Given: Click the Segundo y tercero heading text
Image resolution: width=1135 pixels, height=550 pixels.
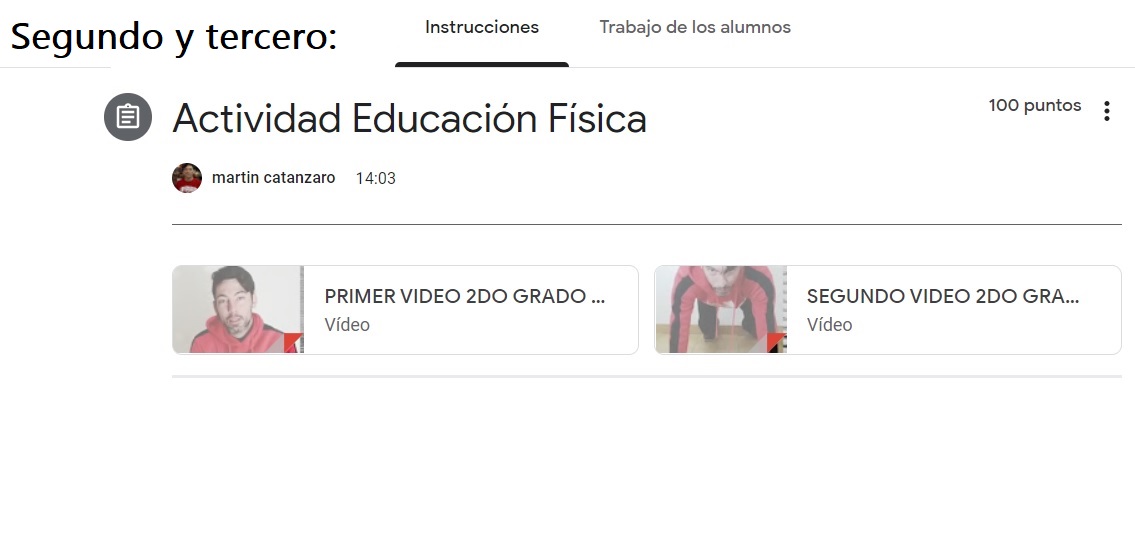Looking at the screenshot, I should coord(174,36).
